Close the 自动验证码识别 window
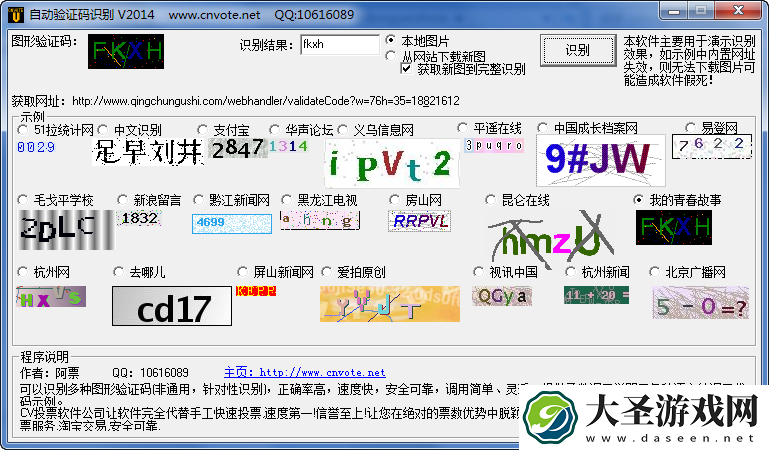The image size is (769, 450). (x=738, y=10)
